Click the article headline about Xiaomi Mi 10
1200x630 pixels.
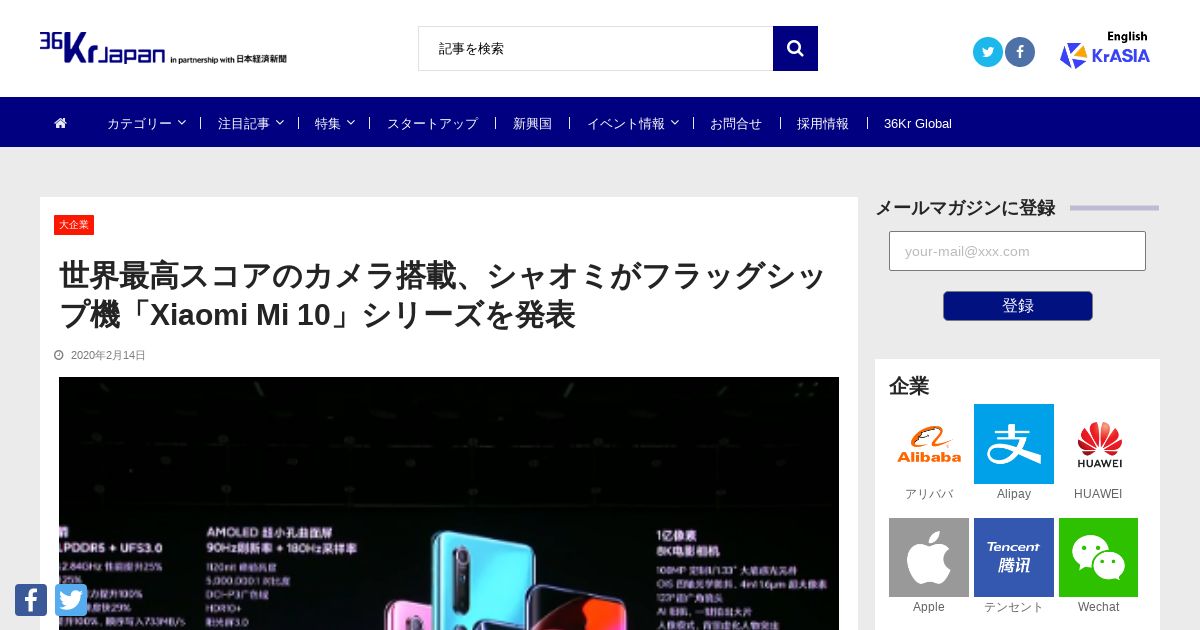443,295
